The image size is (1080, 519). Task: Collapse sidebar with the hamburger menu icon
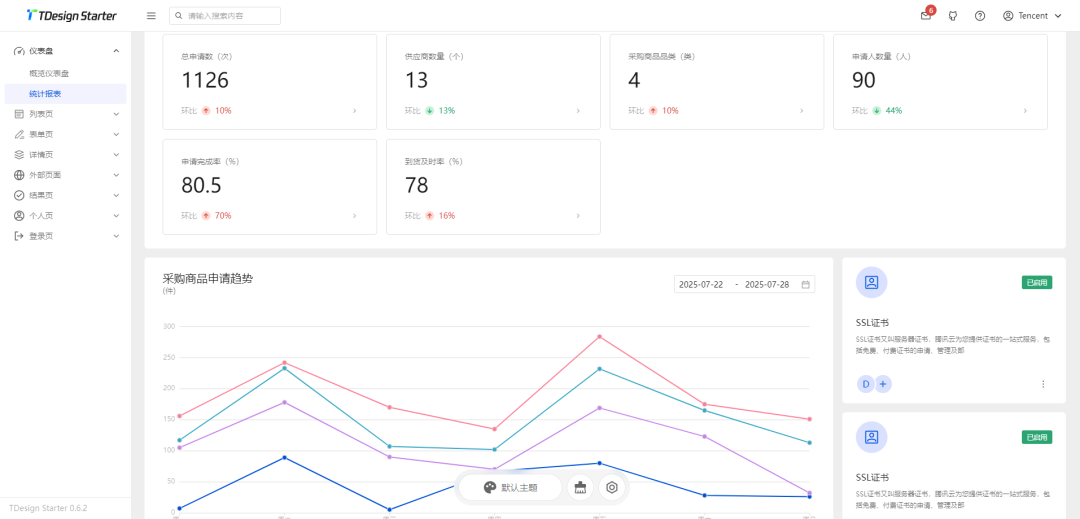point(152,16)
